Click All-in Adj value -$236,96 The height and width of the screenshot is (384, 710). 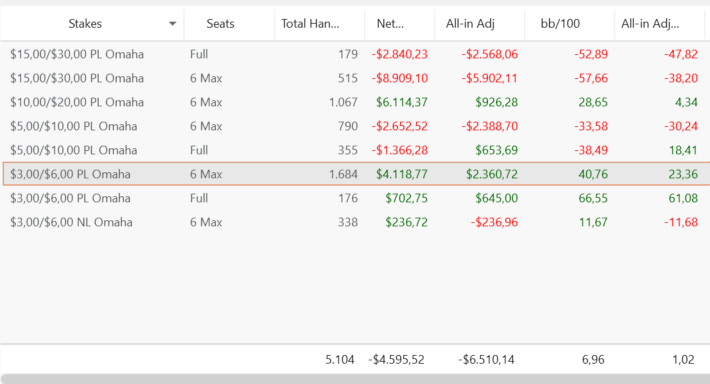(494, 222)
